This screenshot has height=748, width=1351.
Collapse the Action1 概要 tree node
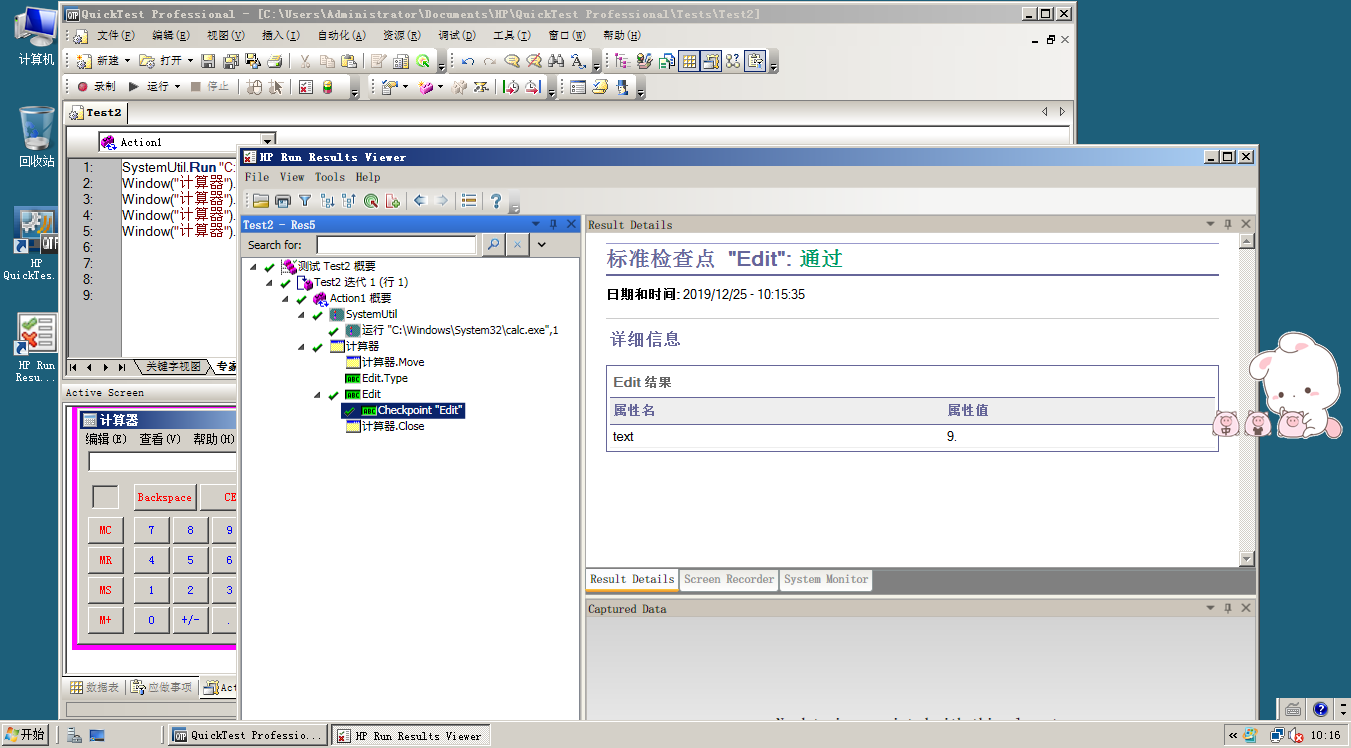pyautogui.click(x=286, y=299)
